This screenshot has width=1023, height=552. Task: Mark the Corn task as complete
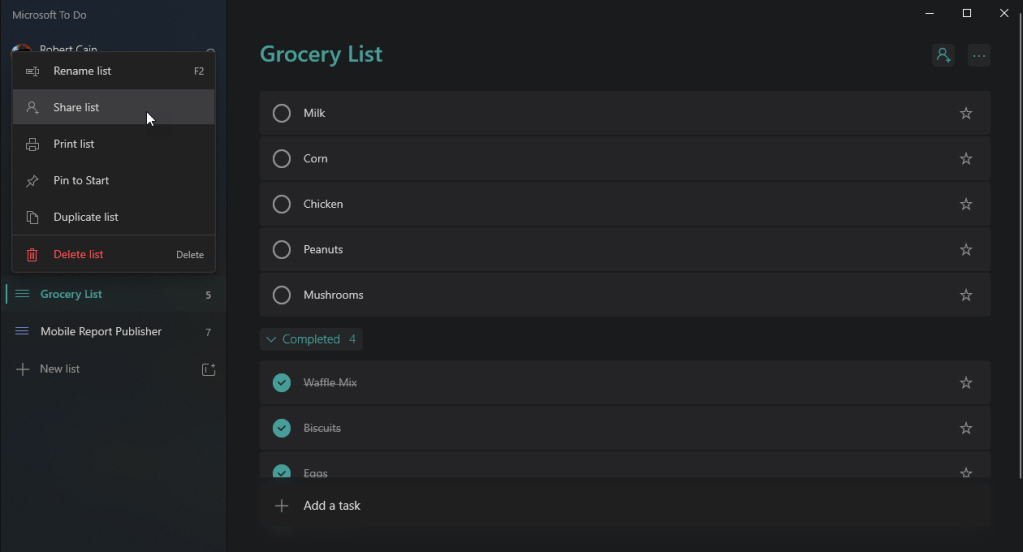point(282,159)
